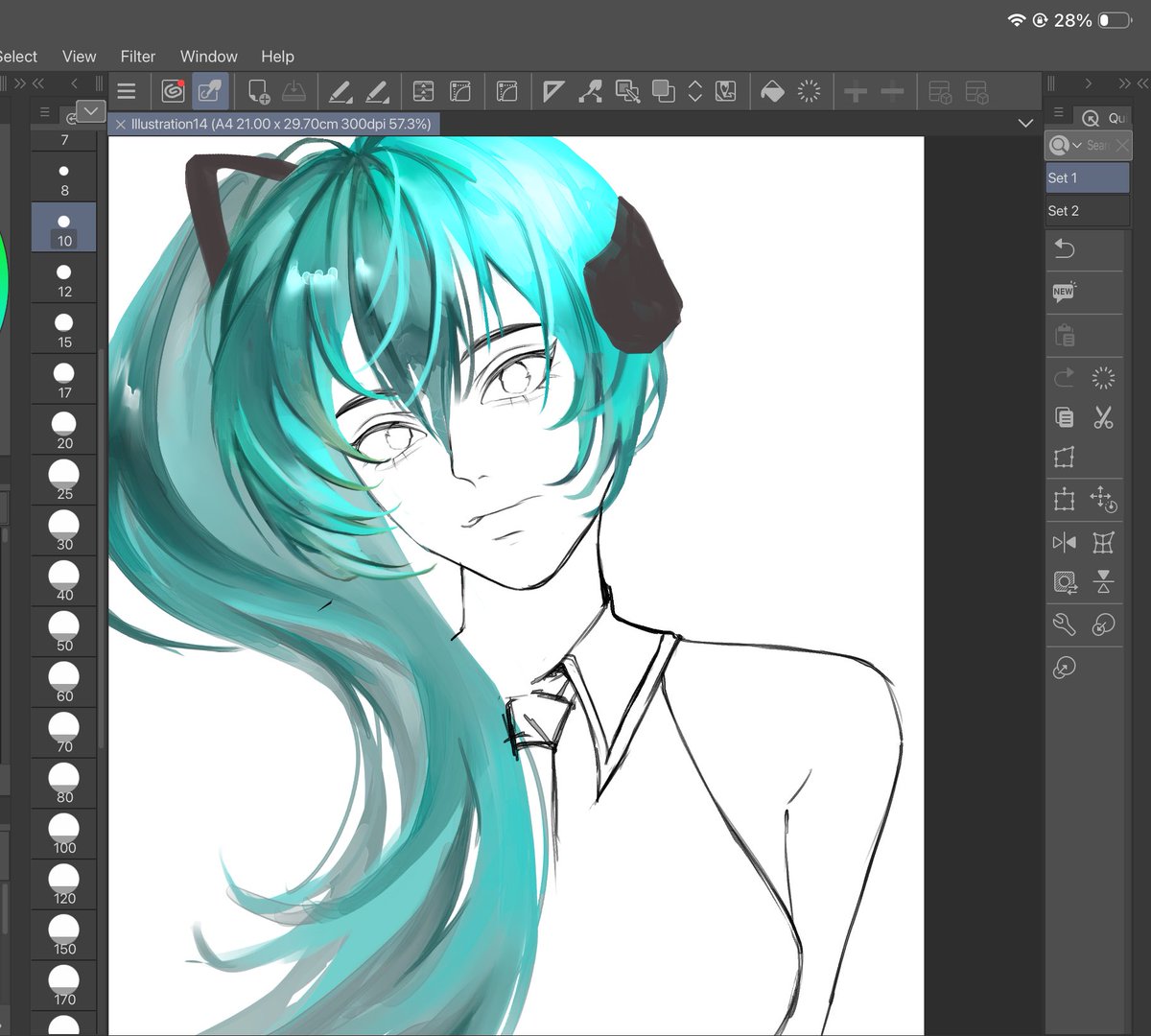Screen dimensions: 1151x1036
Task: Click the dotted circle Clear icon in the command bar
Action: click(810, 92)
